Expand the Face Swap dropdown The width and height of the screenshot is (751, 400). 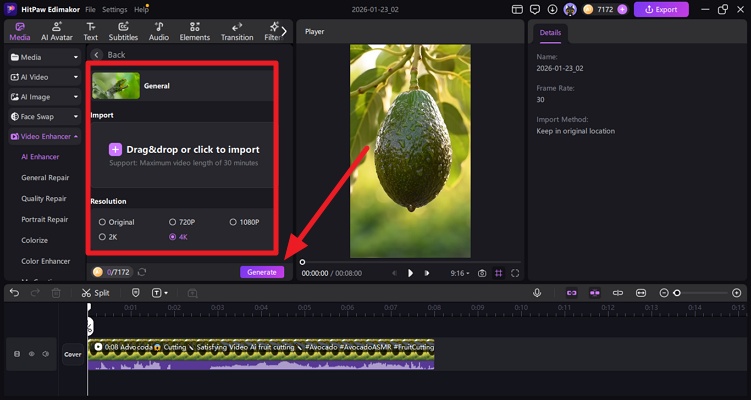(x=45, y=116)
